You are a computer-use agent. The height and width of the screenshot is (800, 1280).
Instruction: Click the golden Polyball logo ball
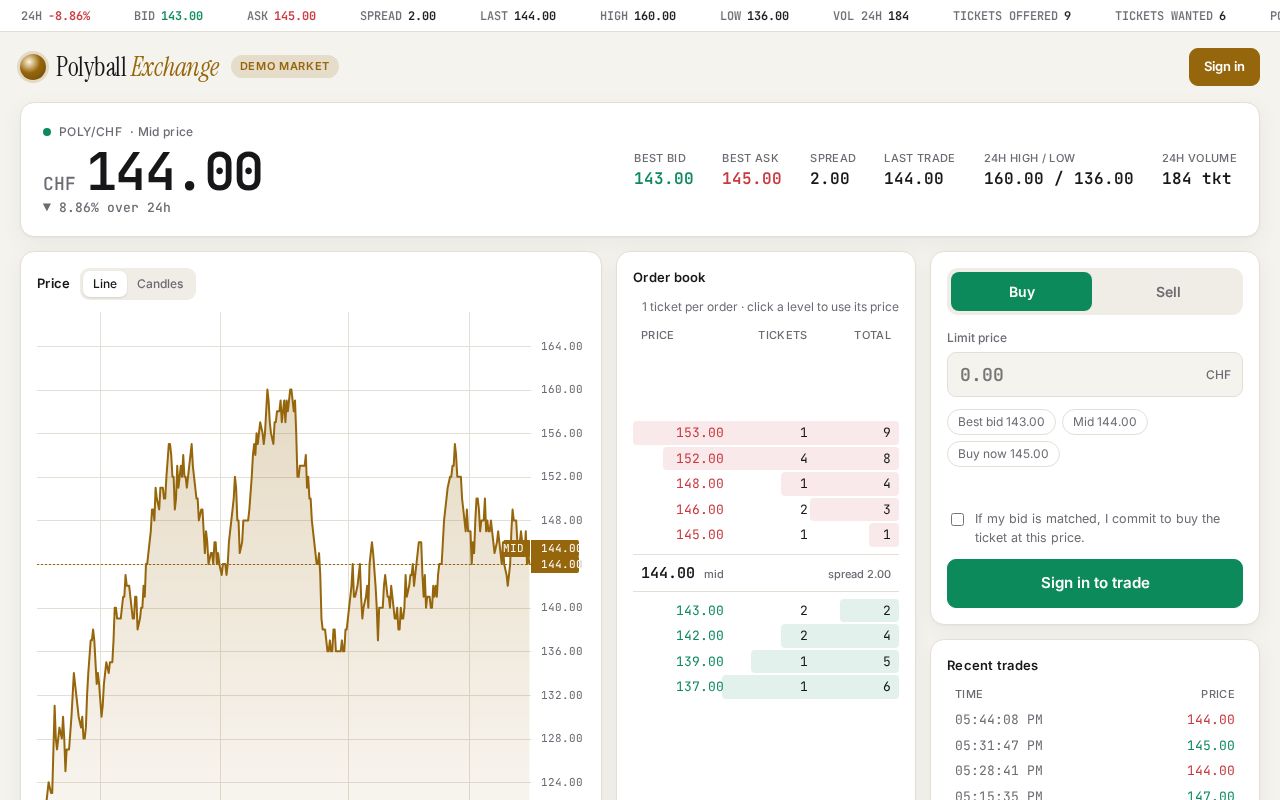click(33, 67)
